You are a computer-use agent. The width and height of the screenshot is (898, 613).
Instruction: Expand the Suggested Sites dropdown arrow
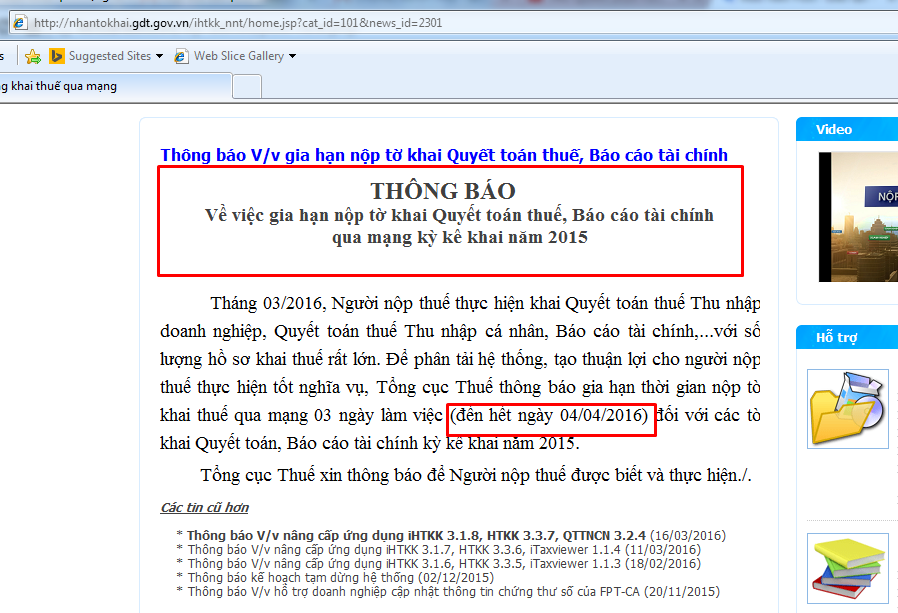point(159,56)
